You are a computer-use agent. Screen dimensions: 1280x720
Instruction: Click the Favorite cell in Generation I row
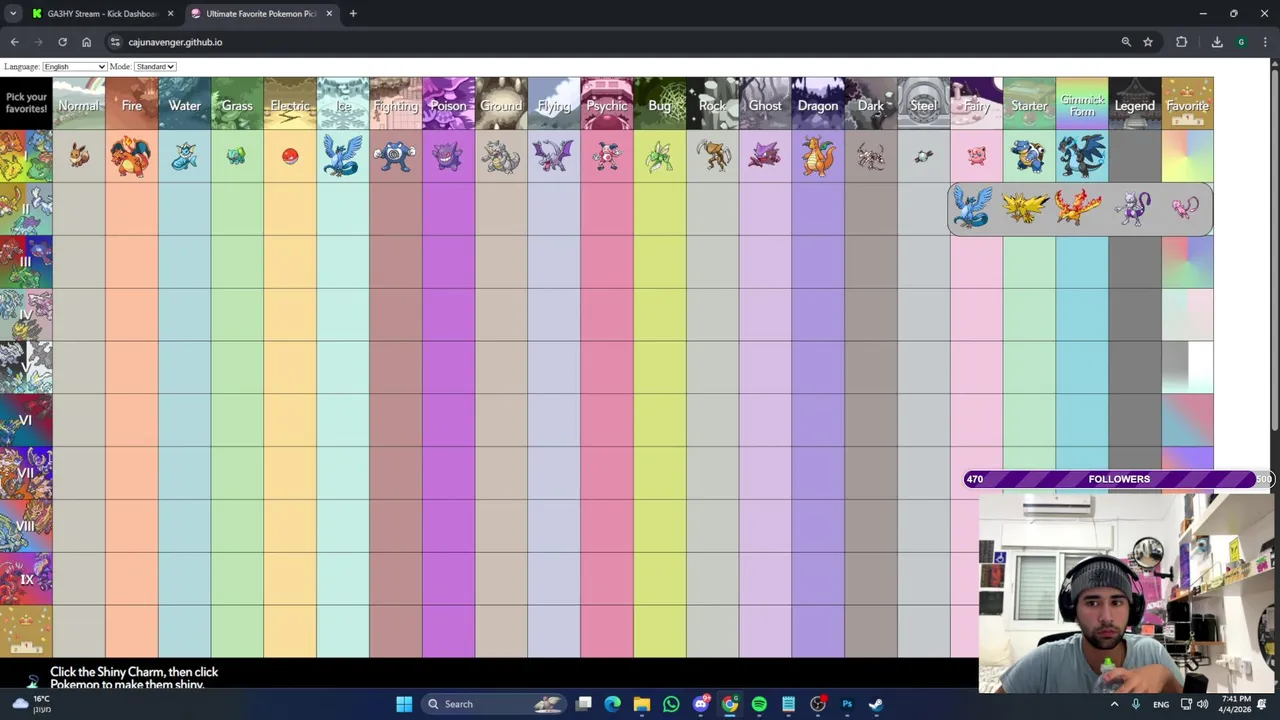[x=1187, y=156]
